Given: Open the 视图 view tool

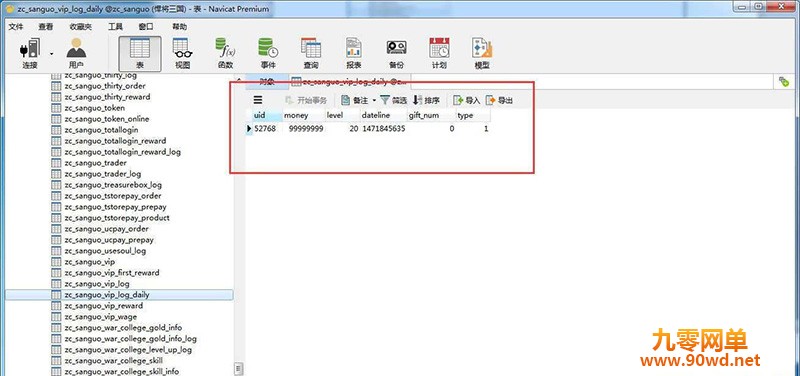Looking at the screenshot, I should pos(182,53).
